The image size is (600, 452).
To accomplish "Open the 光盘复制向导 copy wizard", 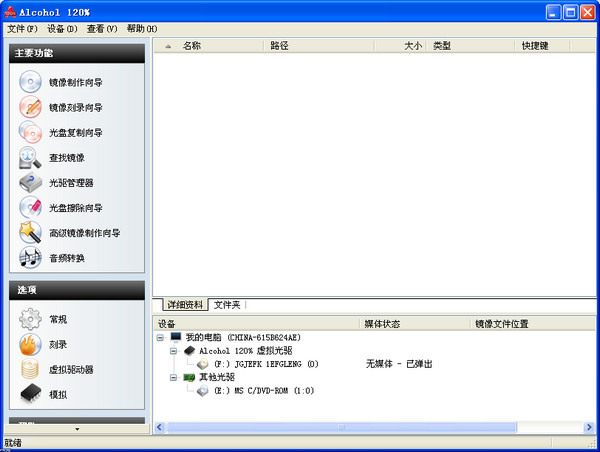I will 31,132.
